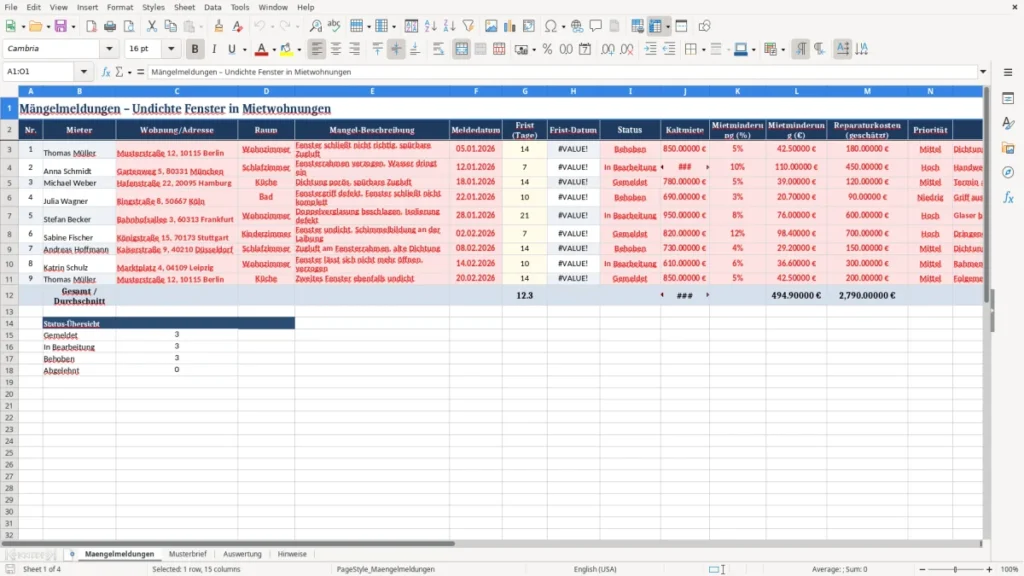
Task: Open the Select Function sigma dropdown
Action: 129,72
